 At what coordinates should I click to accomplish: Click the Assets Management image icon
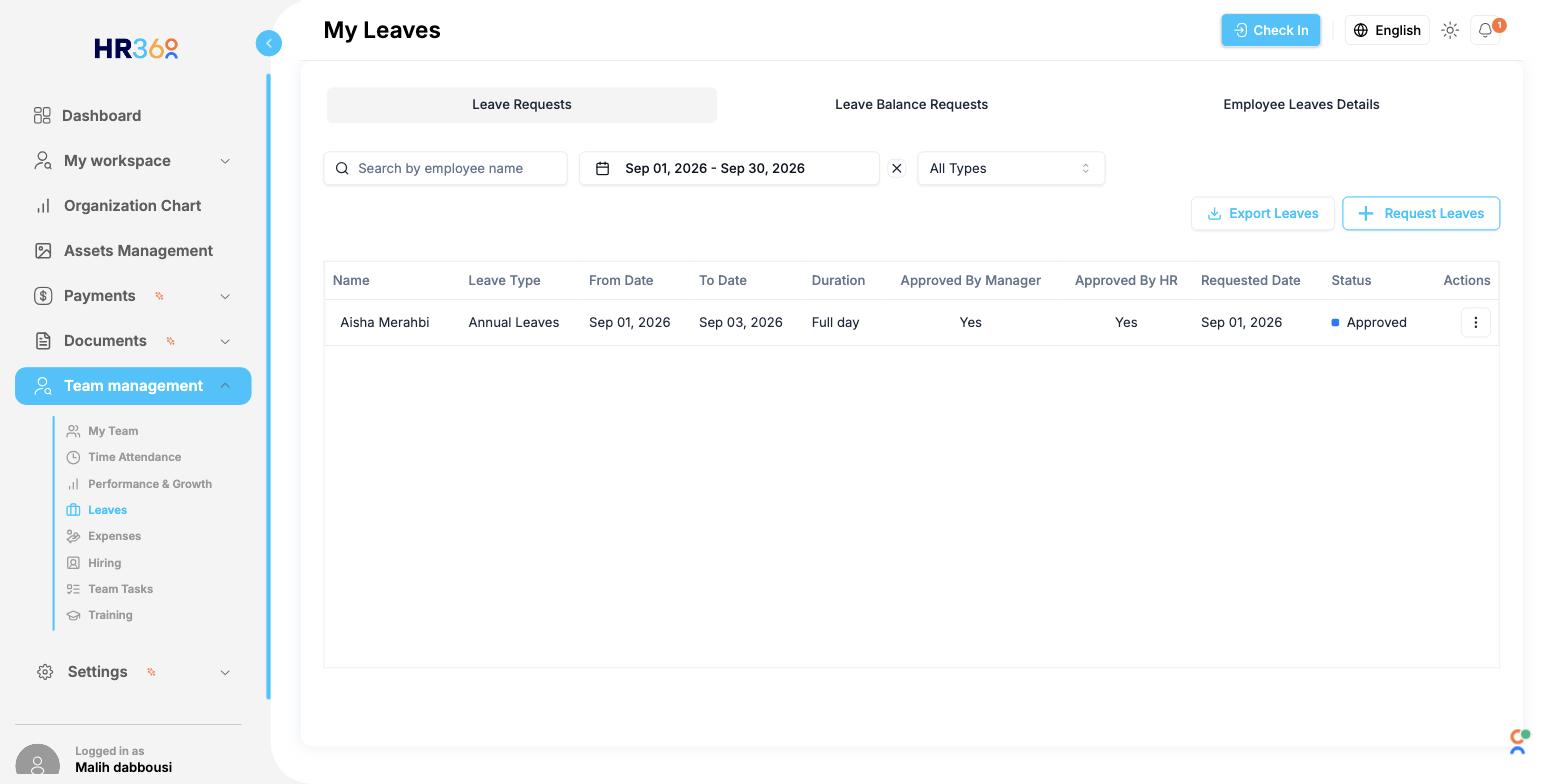coord(43,251)
